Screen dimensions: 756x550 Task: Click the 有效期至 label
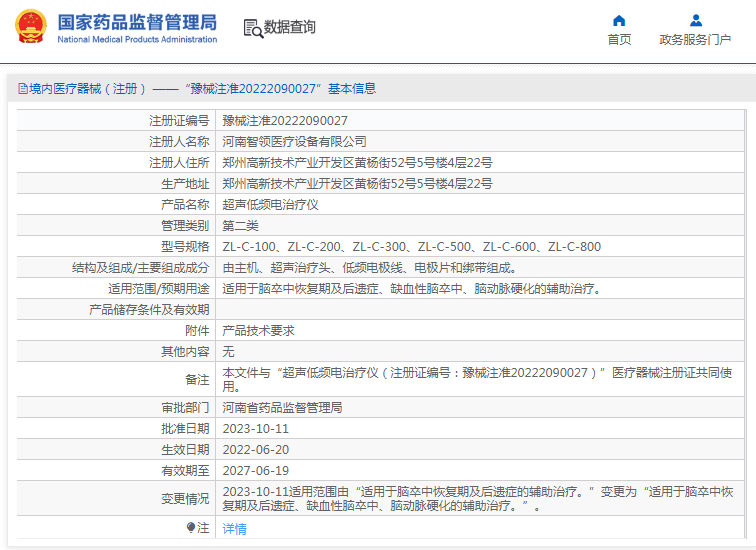[x=185, y=471]
